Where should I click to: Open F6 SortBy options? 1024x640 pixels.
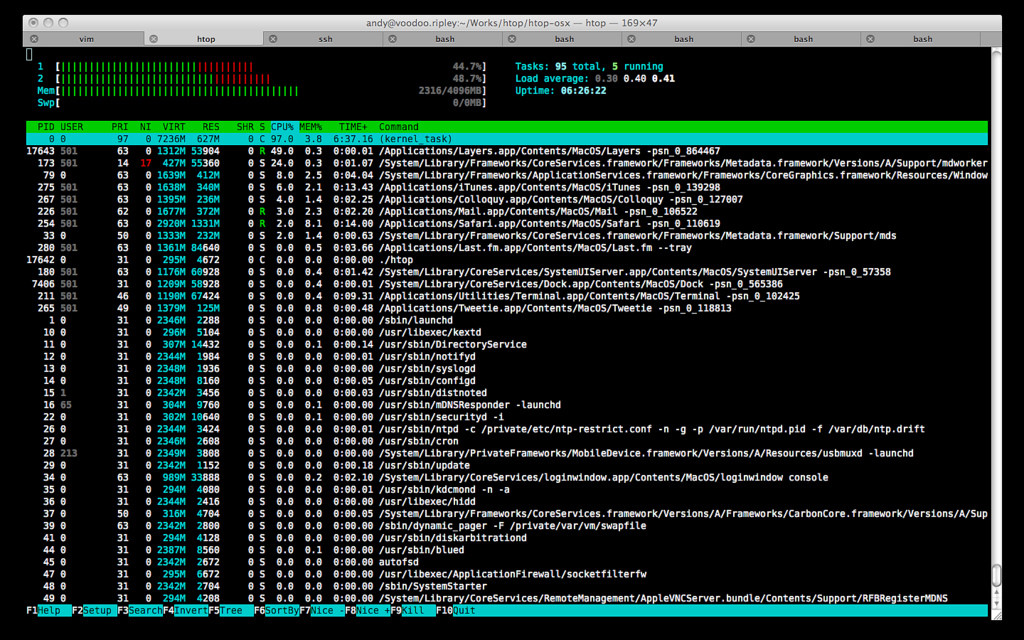pyautogui.click(x=276, y=611)
